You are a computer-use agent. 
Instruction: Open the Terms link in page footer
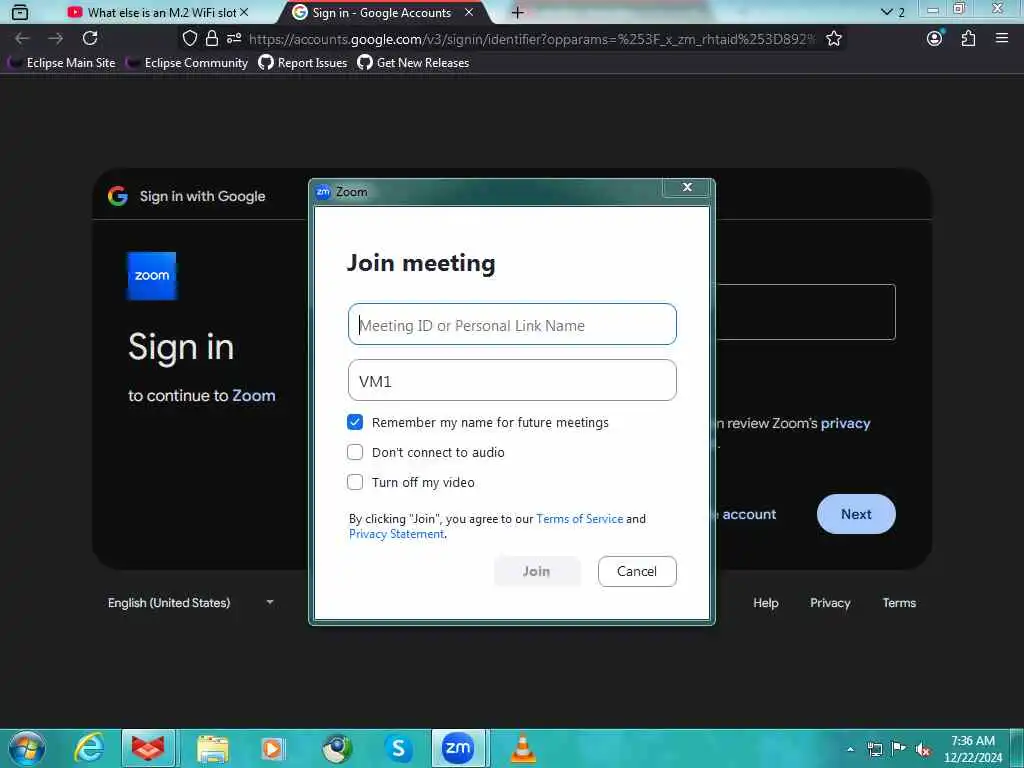pos(899,603)
